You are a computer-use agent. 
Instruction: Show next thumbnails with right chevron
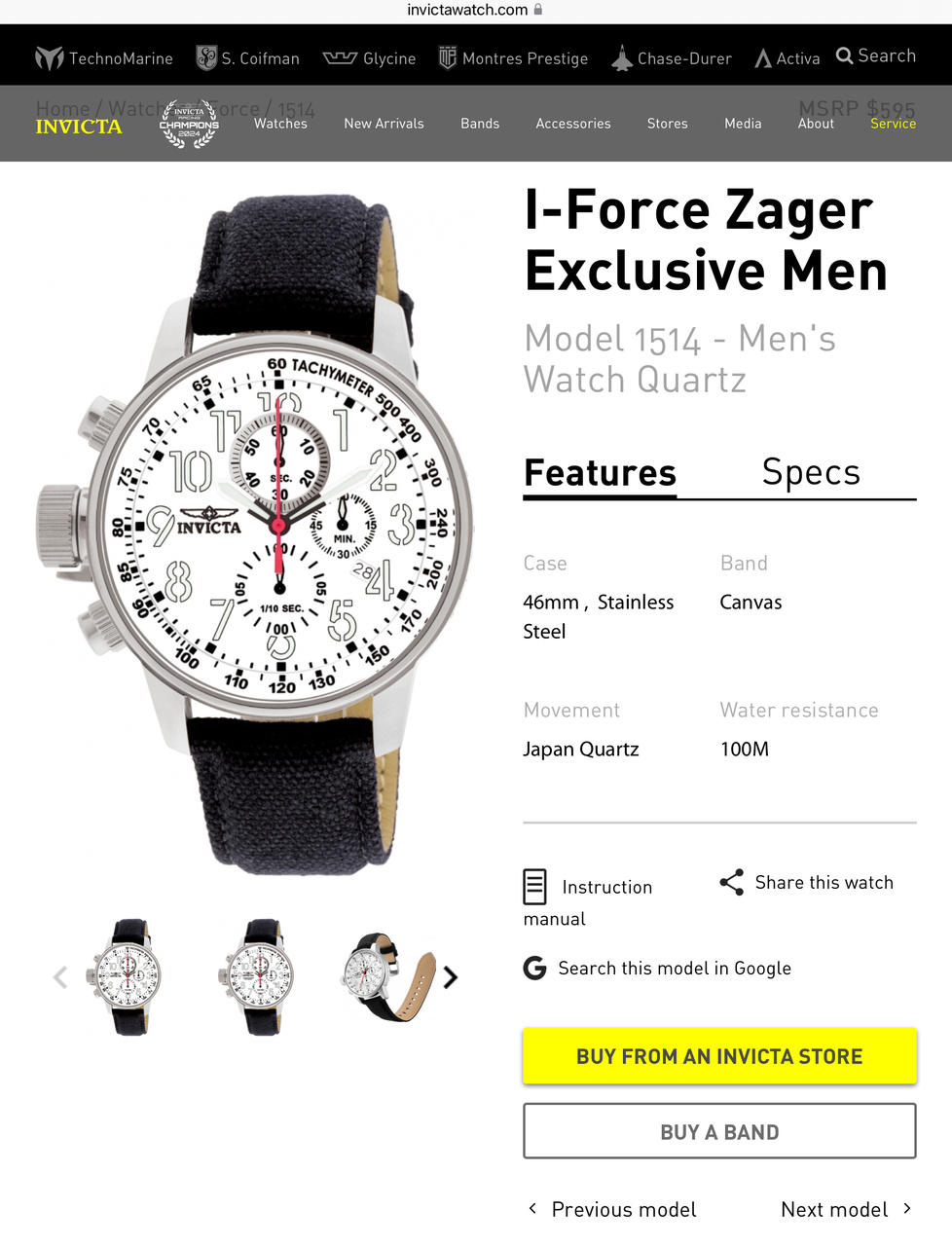click(x=450, y=977)
